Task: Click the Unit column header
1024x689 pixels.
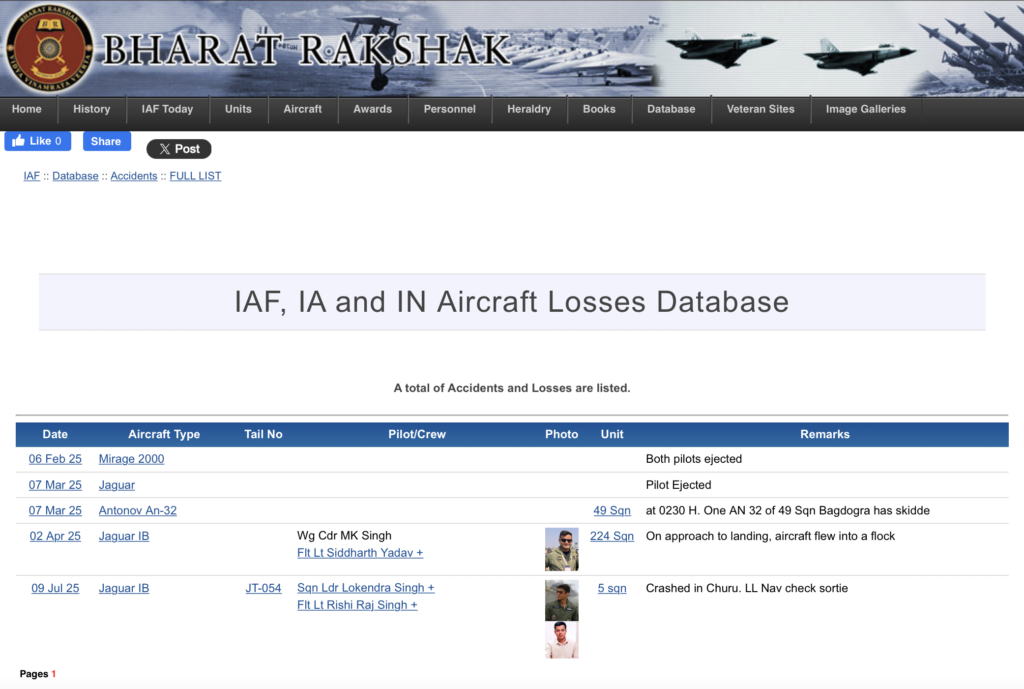Action: (612, 434)
